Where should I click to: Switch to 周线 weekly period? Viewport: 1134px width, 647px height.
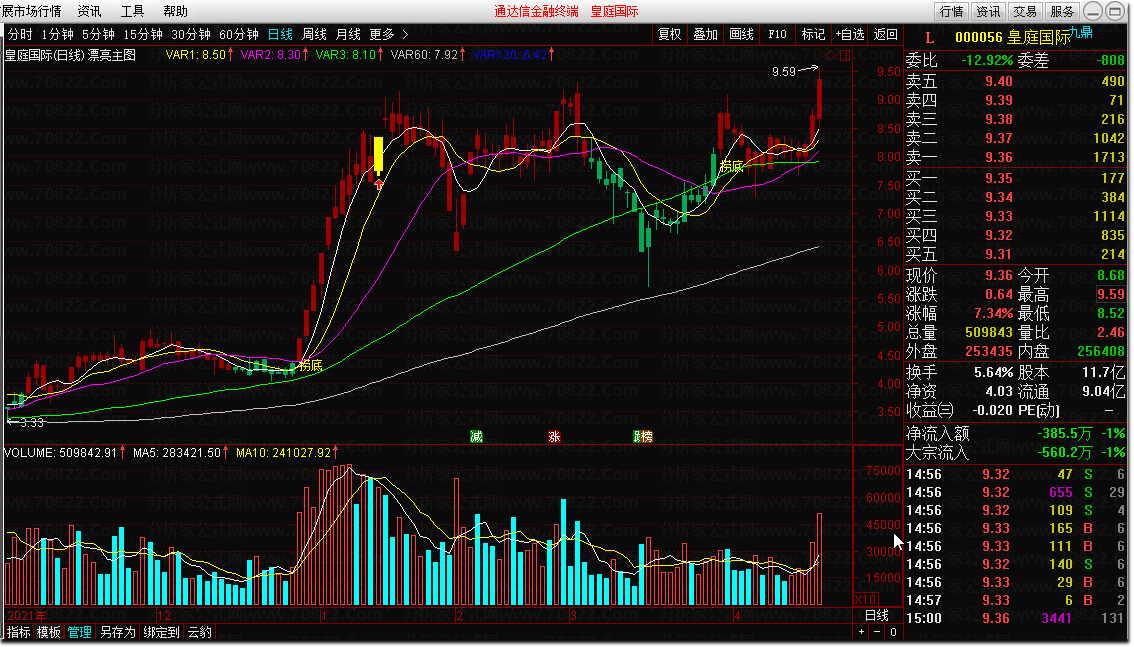click(315, 35)
